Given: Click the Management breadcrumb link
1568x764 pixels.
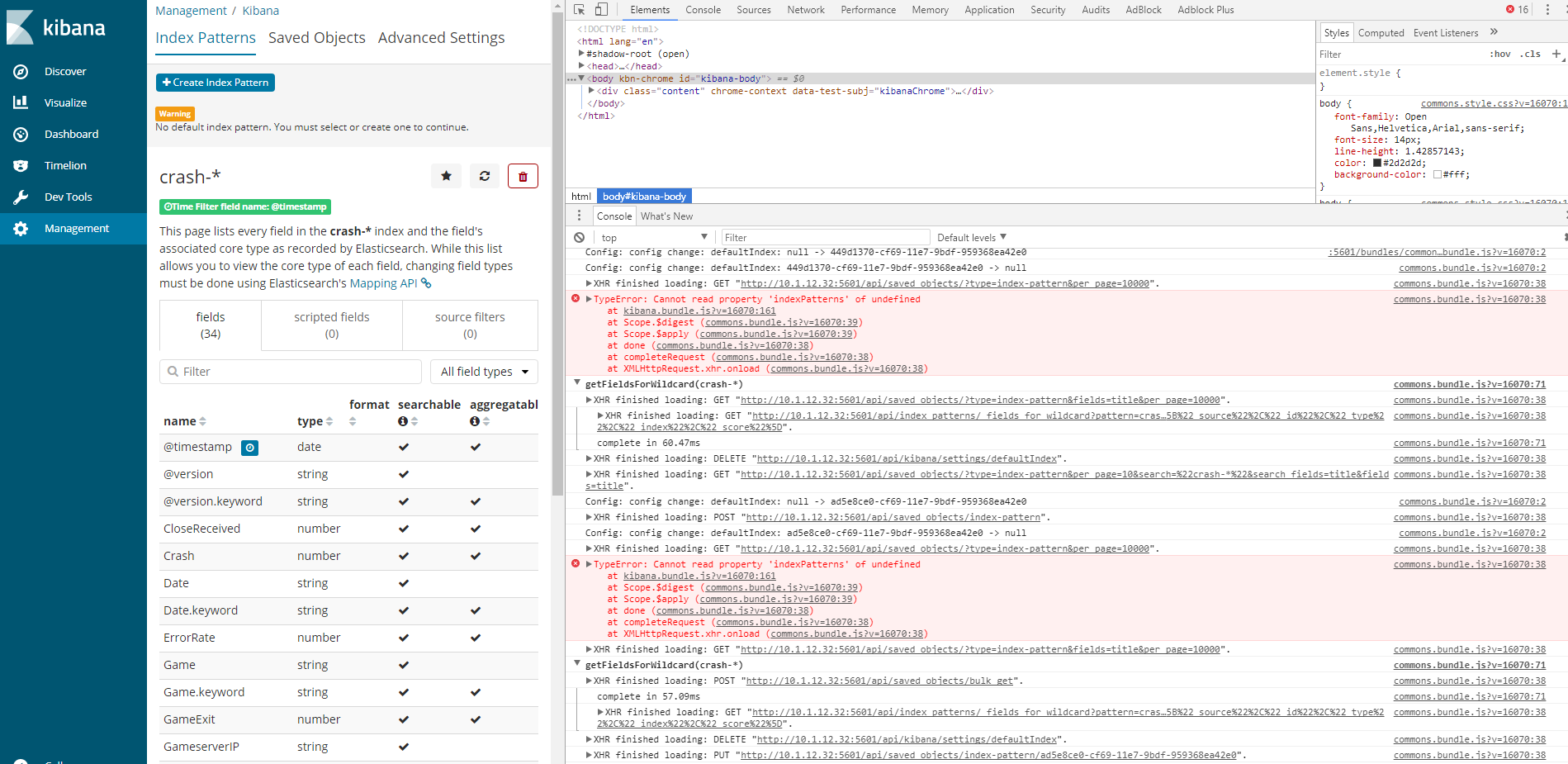Looking at the screenshot, I should (x=191, y=11).
